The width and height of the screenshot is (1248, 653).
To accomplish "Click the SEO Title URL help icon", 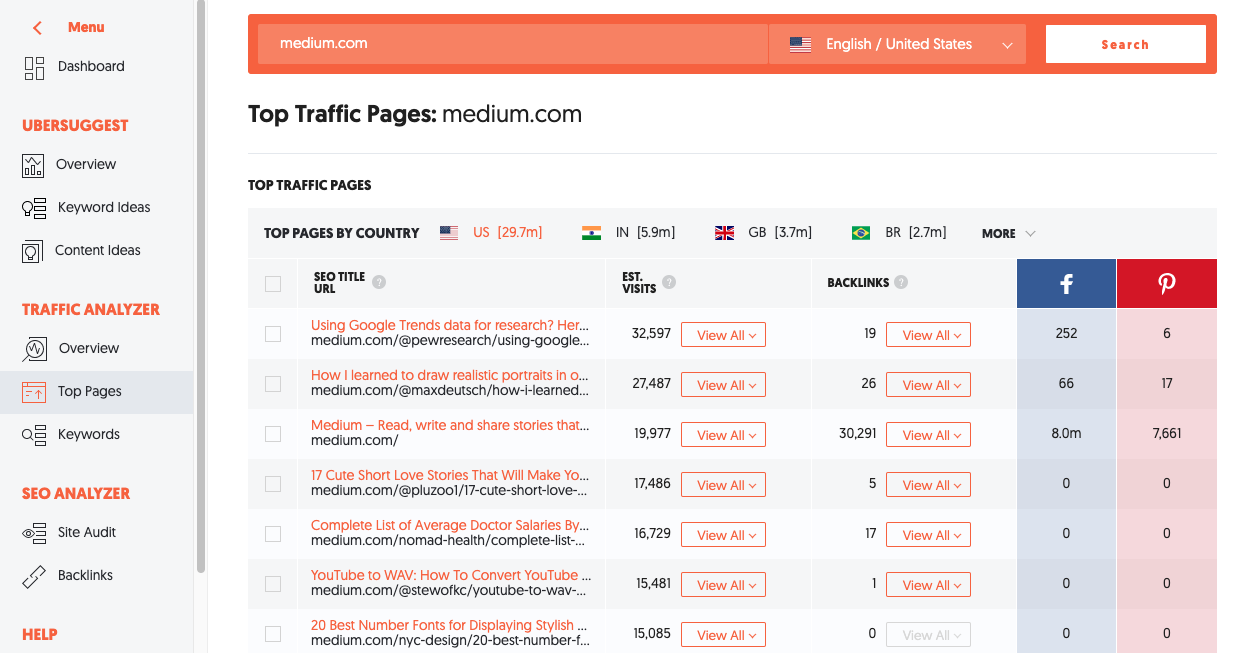I will coord(379,282).
